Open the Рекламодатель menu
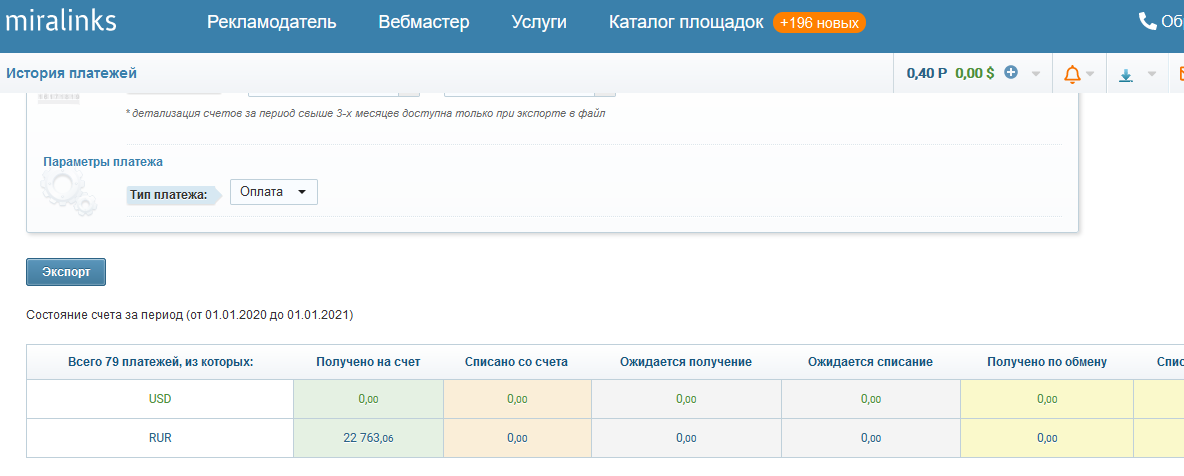1184x476 pixels. 272,22
